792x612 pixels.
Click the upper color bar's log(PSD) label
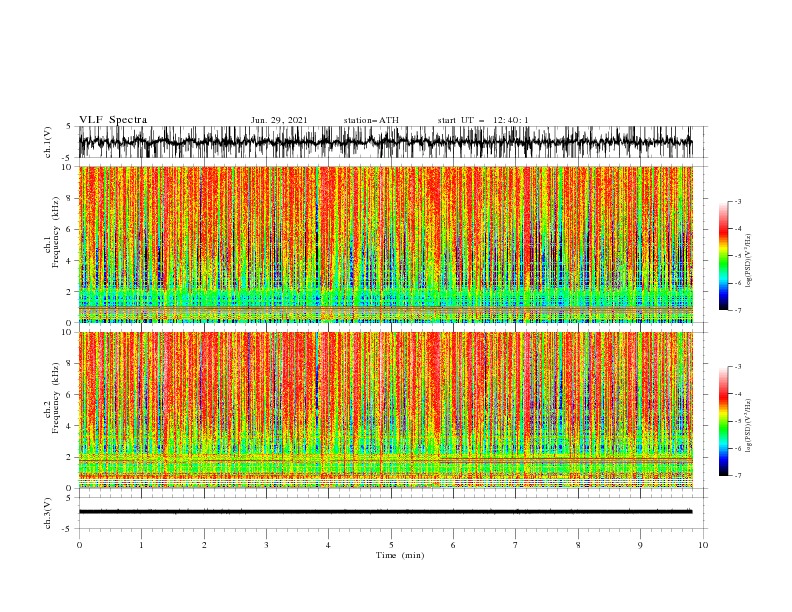[749, 261]
